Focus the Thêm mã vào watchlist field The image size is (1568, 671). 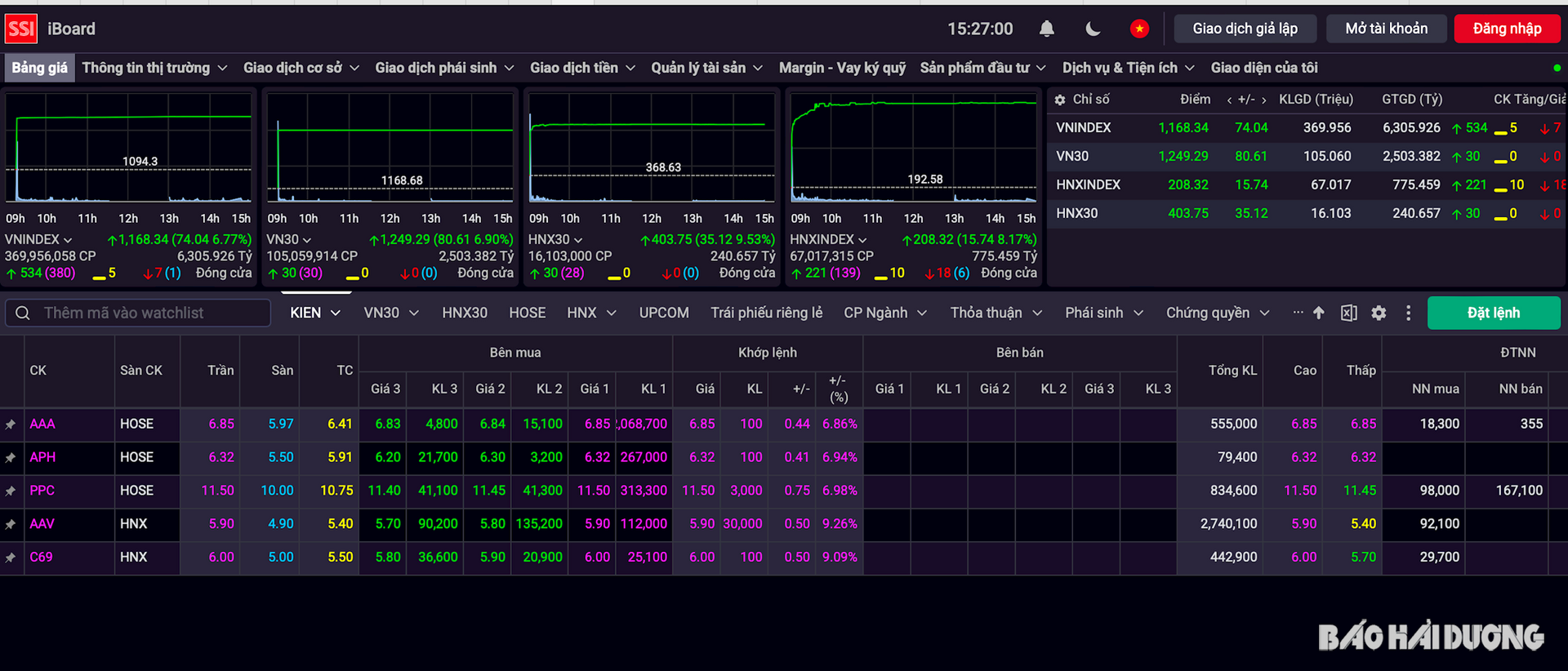coord(138,313)
